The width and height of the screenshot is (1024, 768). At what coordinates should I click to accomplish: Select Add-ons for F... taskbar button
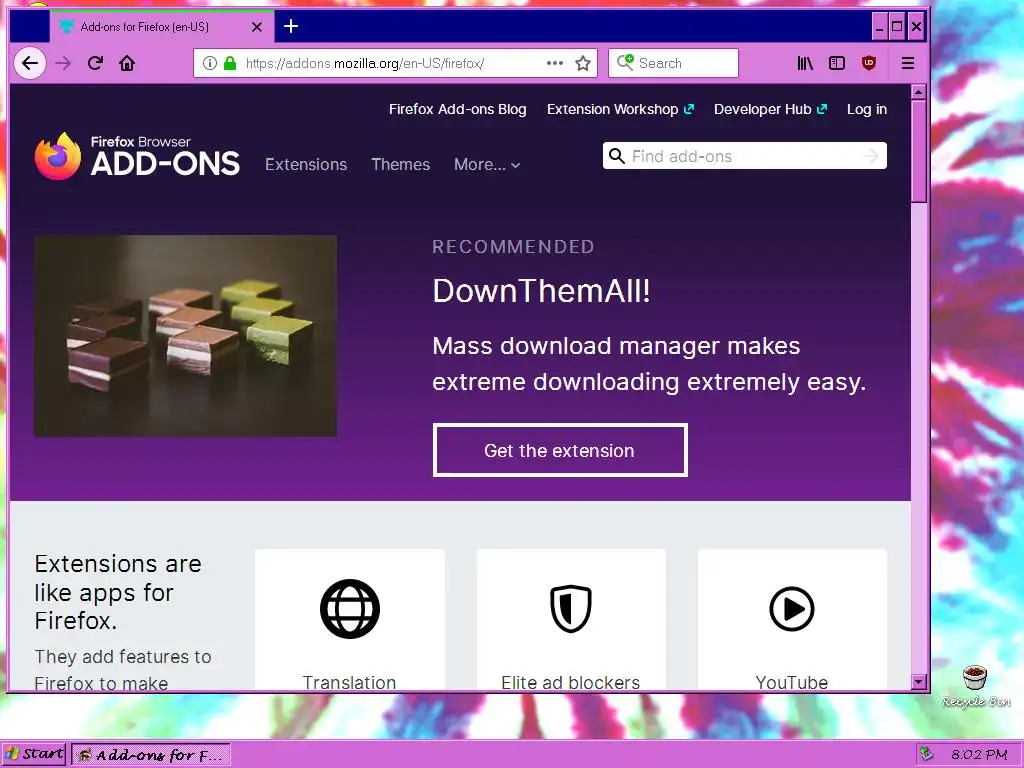point(151,754)
